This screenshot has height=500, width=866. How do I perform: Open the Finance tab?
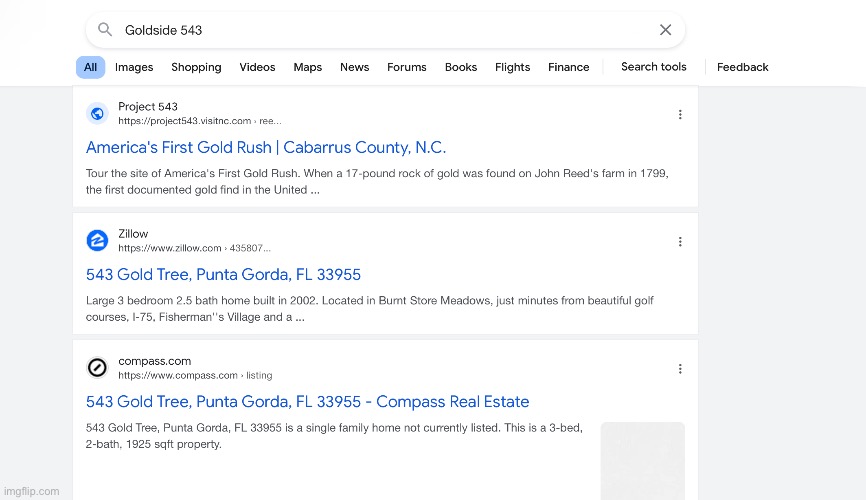[x=568, y=67]
